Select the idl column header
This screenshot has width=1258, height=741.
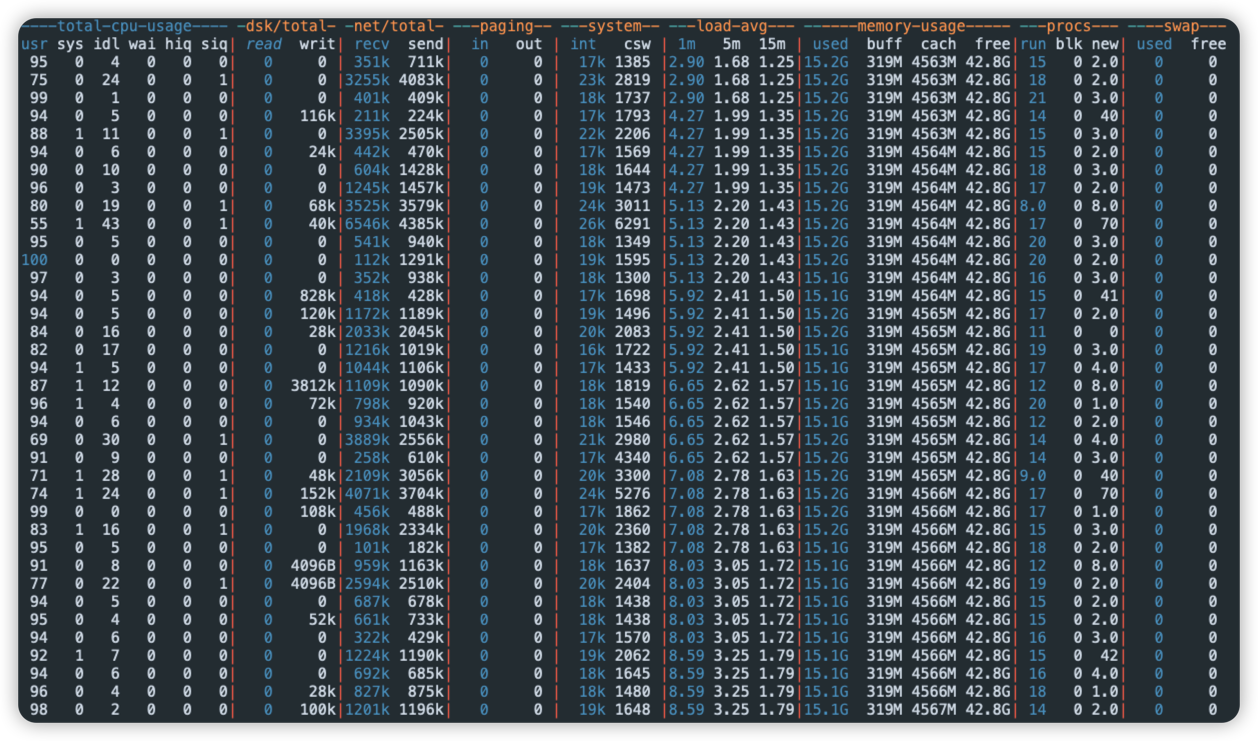(106, 44)
